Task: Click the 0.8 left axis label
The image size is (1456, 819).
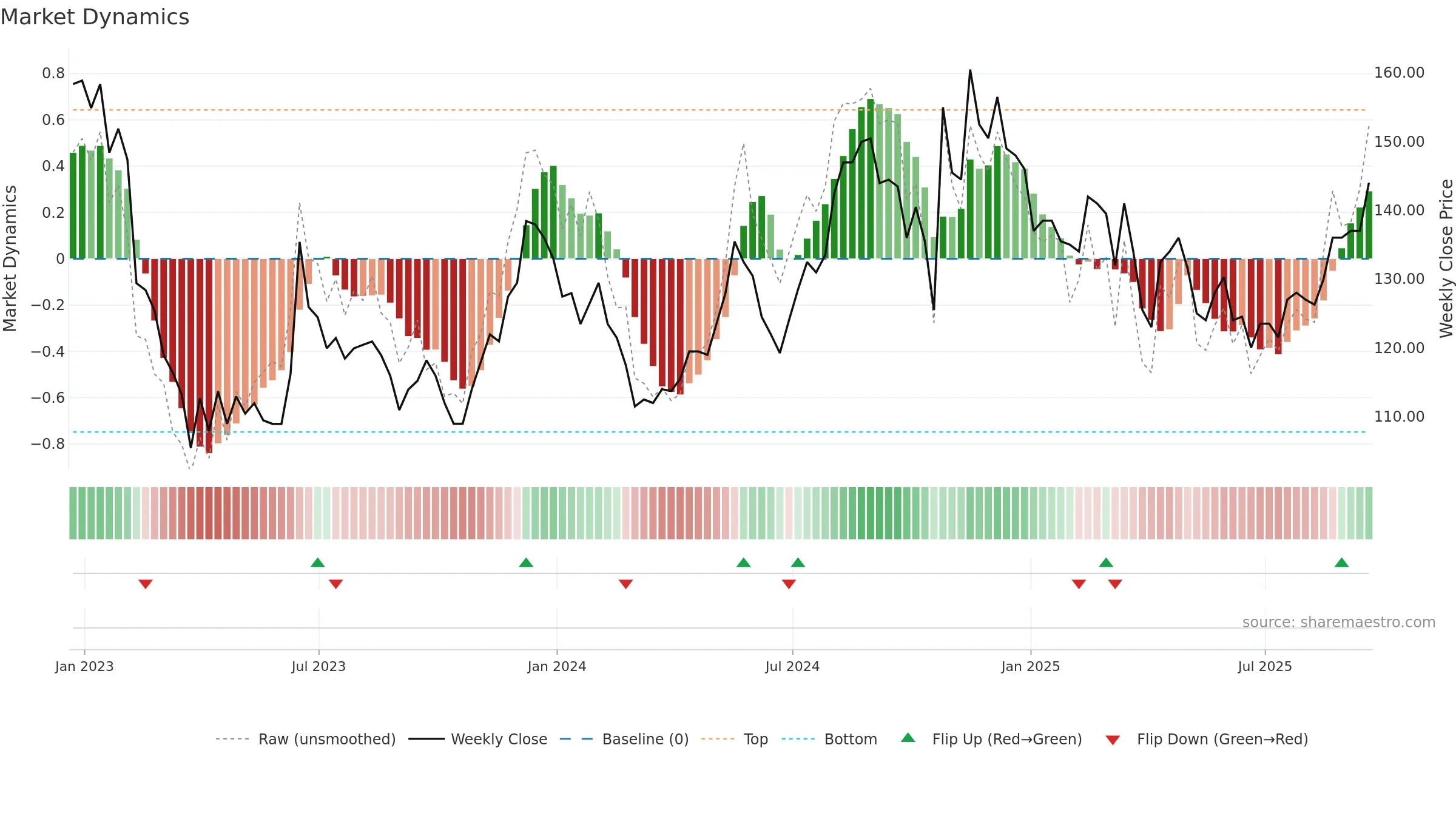Action: 53,73
